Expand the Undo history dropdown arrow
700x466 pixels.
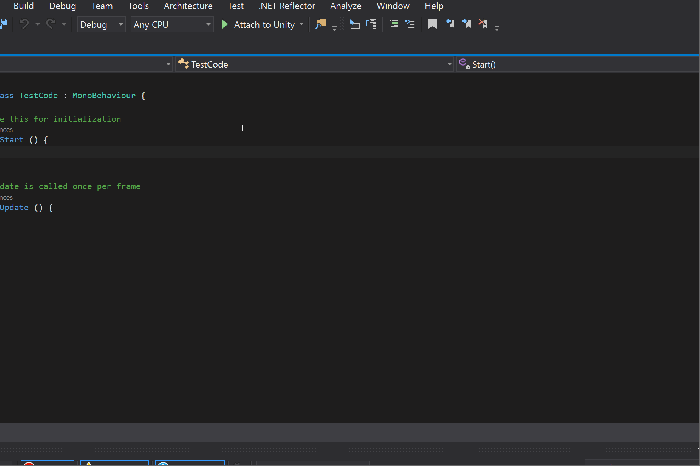click(38, 25)
